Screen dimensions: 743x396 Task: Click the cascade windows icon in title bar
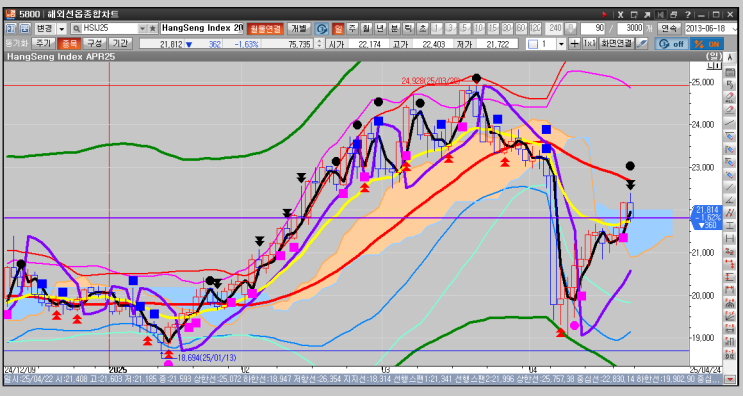[674, 15]
